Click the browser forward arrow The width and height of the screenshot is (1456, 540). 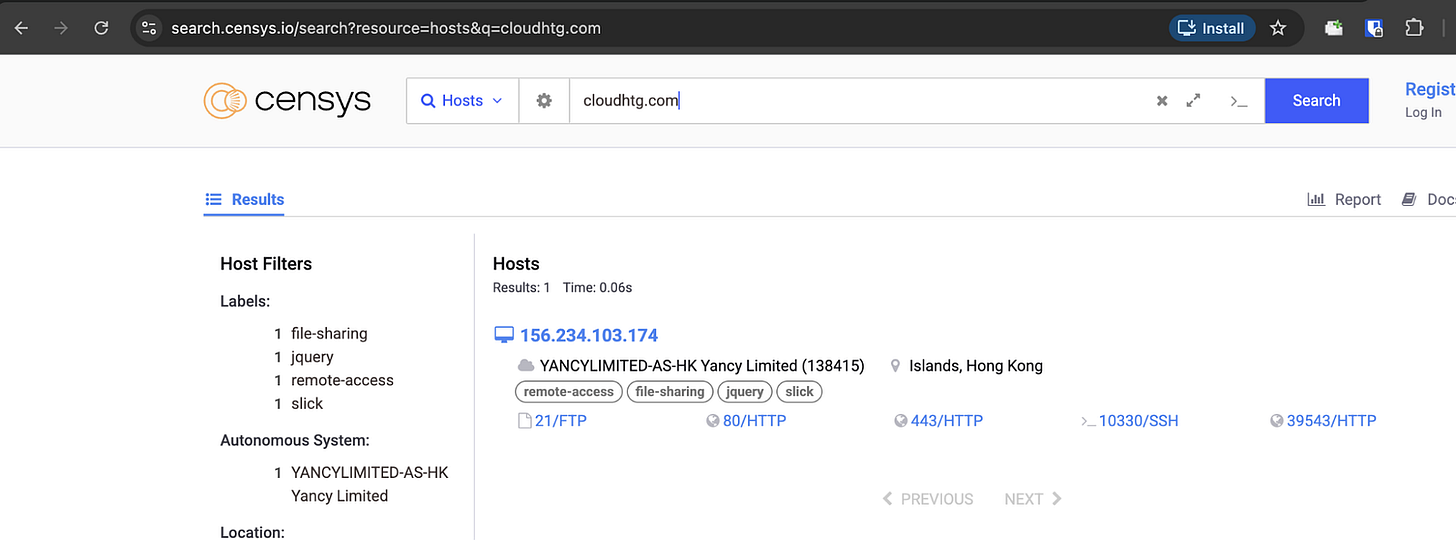pos(61,28)
